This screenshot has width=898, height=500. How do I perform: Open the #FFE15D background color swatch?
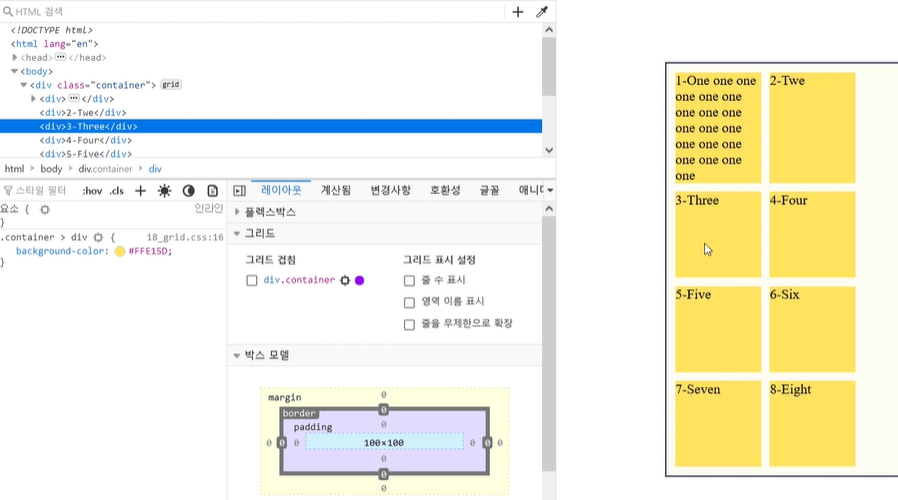pyautogui.click(x=120, y=251)
